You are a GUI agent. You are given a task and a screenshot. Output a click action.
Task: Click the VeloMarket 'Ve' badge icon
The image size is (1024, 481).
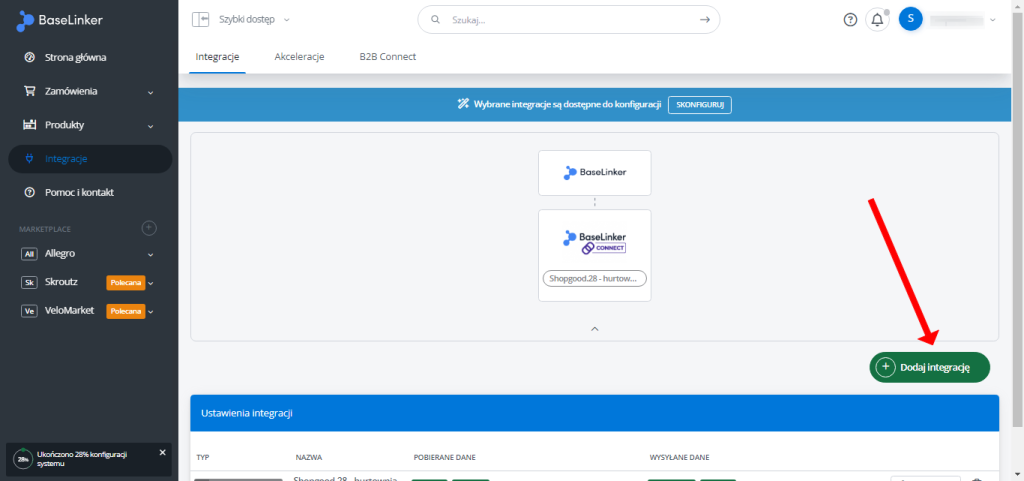pos(29,311)
